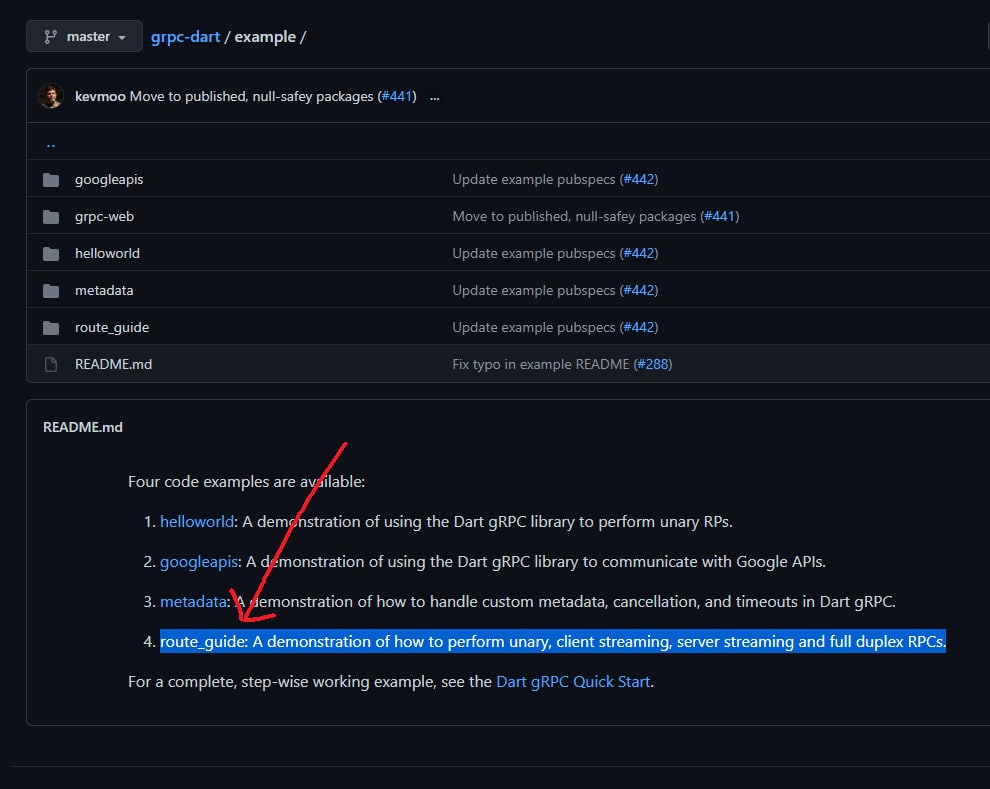Click kevmoo's avatar image

[51, 96]
